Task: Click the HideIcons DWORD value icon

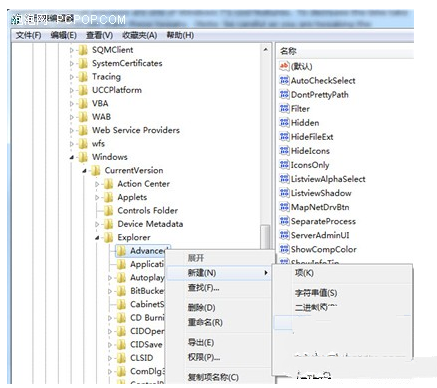Action: 284,151
